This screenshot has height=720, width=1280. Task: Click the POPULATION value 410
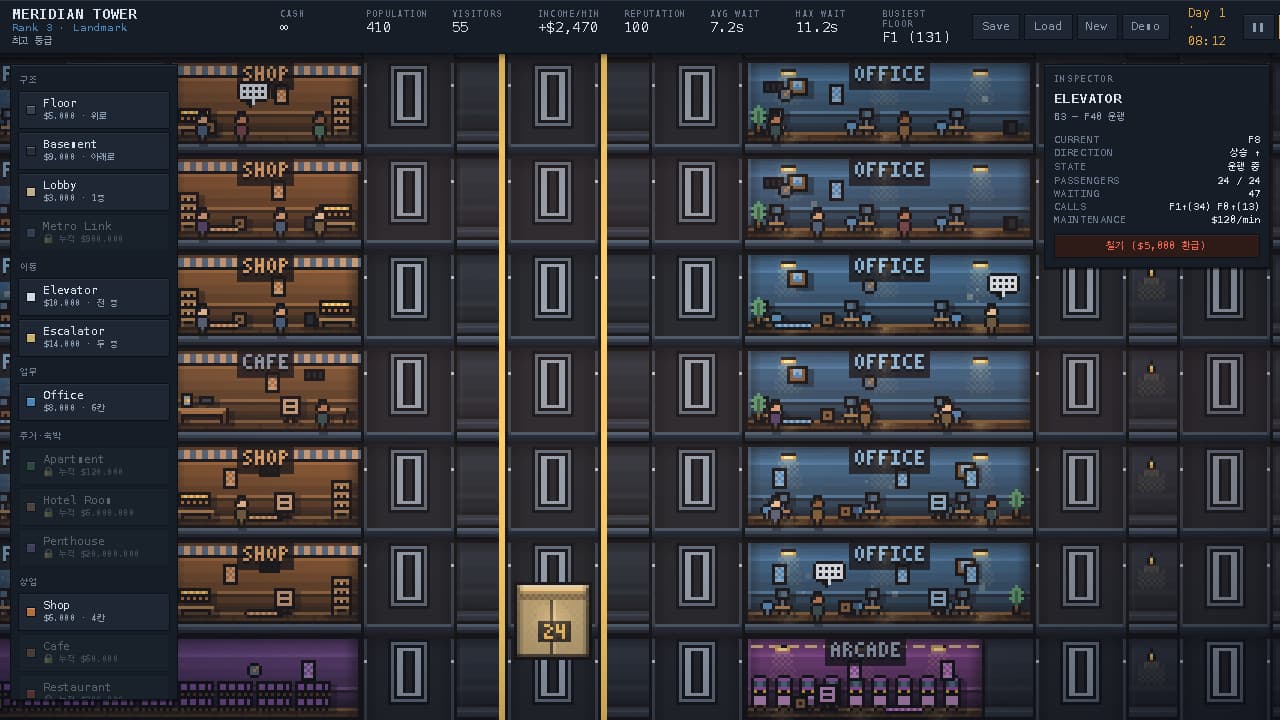coord(379,28)
